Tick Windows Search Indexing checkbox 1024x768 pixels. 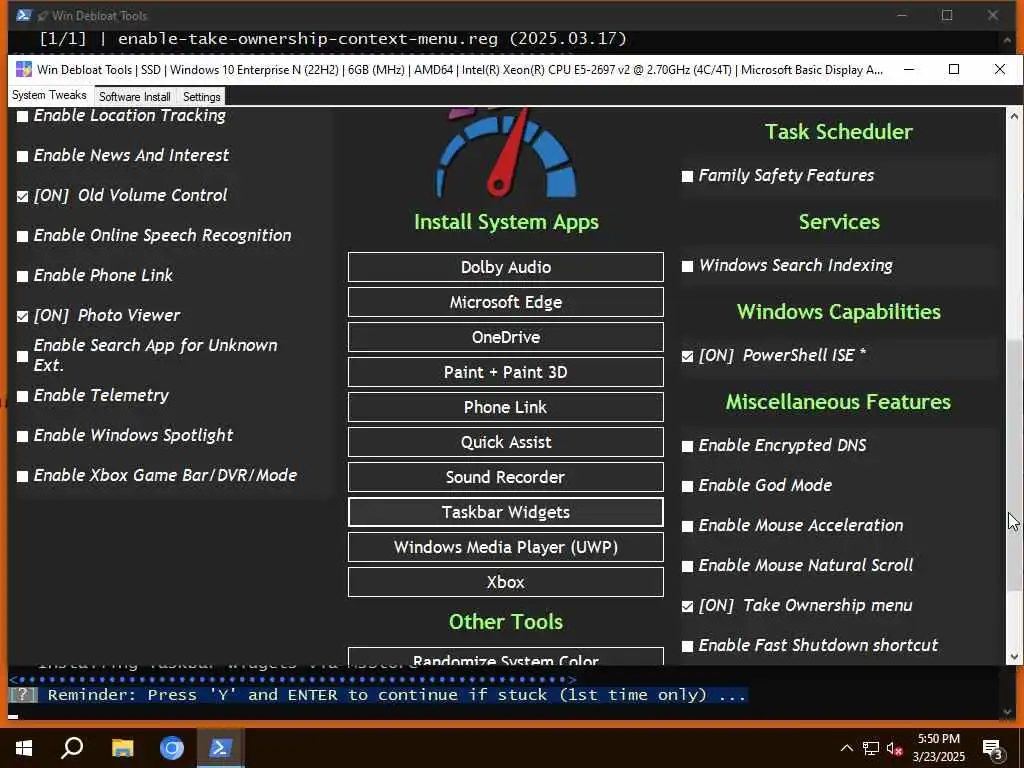687,266
